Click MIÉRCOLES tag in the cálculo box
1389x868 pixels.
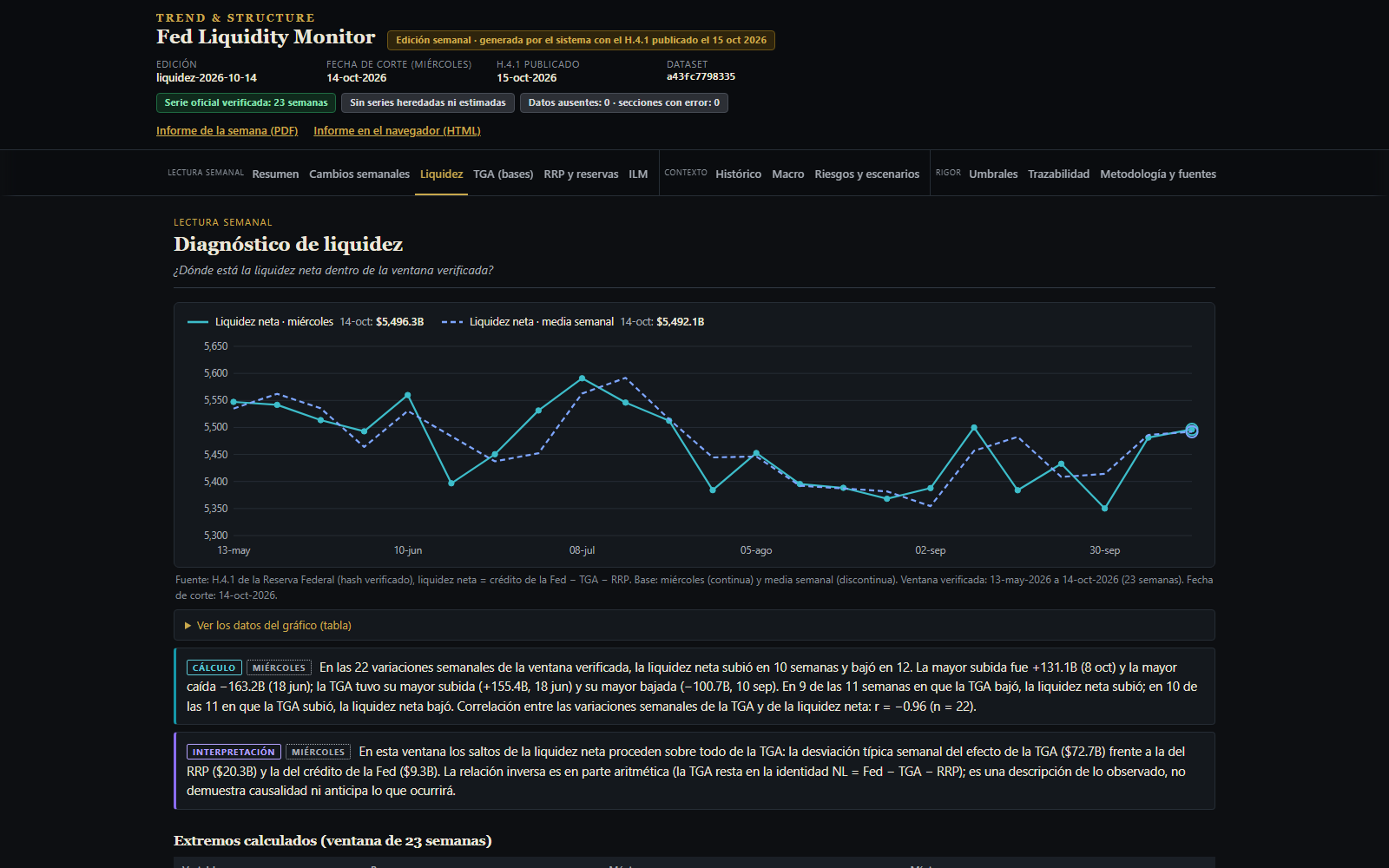pos(279,667)
